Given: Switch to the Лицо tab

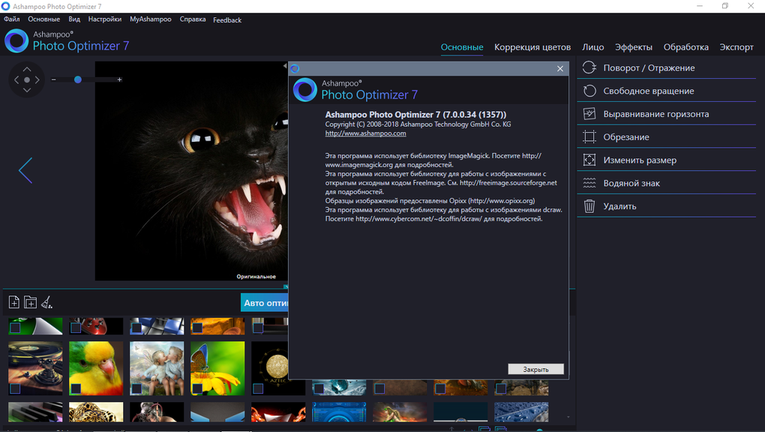Looking at the screenshot, I should click(593, 47).
